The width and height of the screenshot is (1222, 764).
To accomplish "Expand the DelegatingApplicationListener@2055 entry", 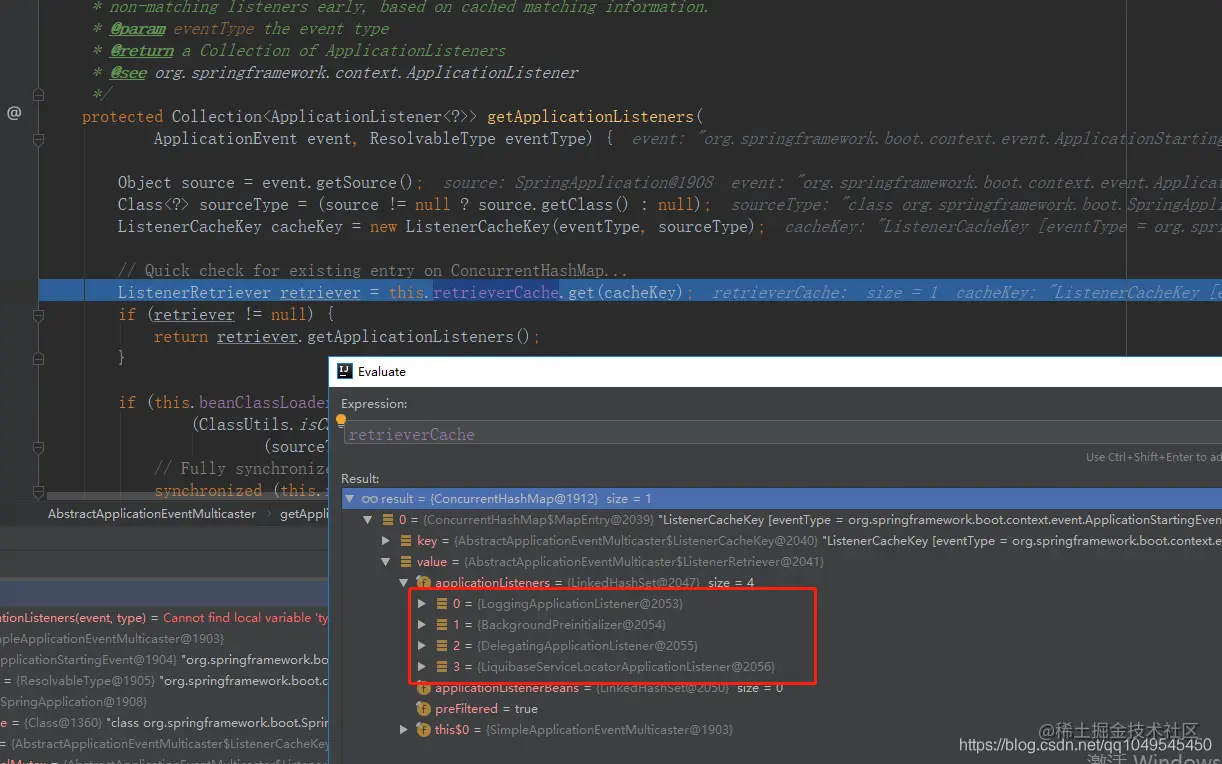I will pyautogui.click(x=422, y=646).
